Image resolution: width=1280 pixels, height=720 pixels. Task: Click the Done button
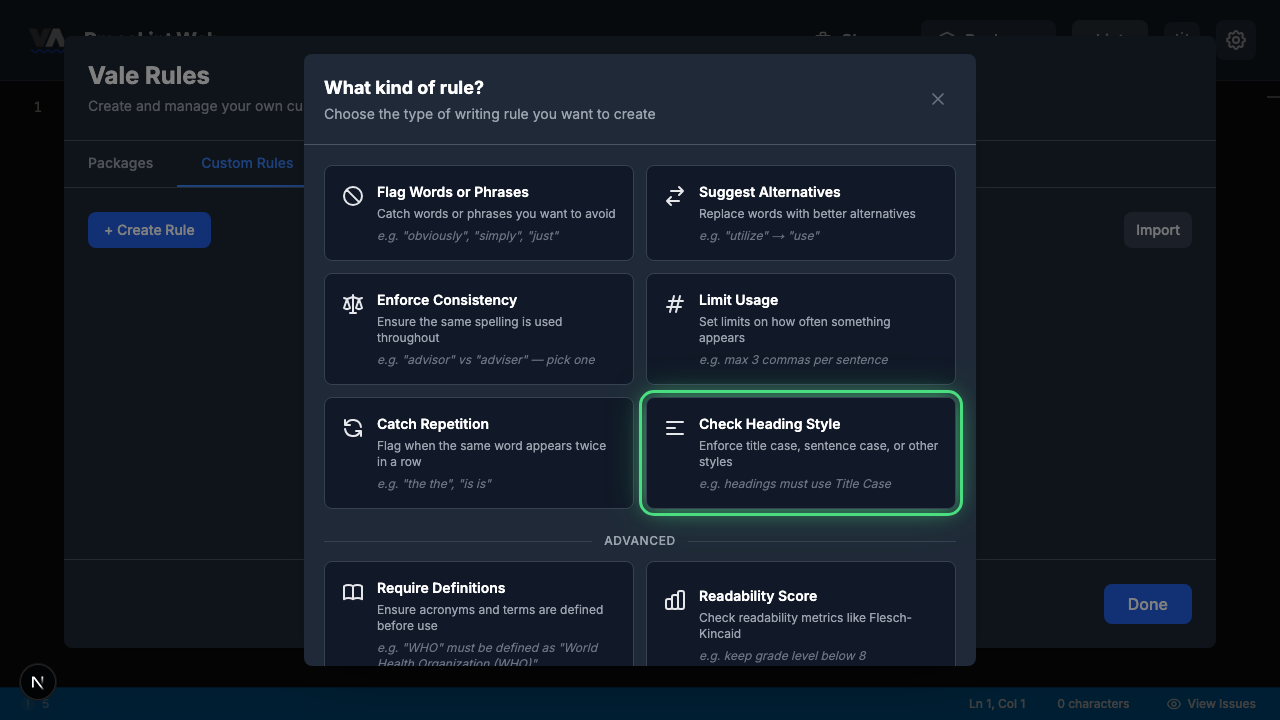1147,604
